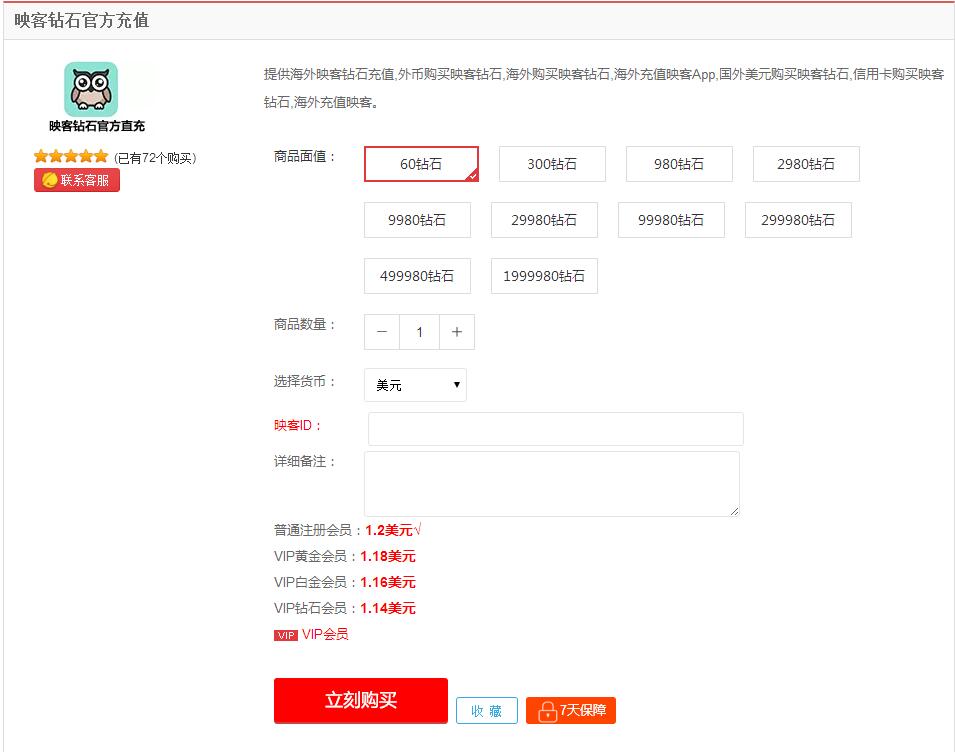Viewport: 955px width, 752px height.
Task: Click the 7天保障 guarantee button
Action: [x=571, y=711]
